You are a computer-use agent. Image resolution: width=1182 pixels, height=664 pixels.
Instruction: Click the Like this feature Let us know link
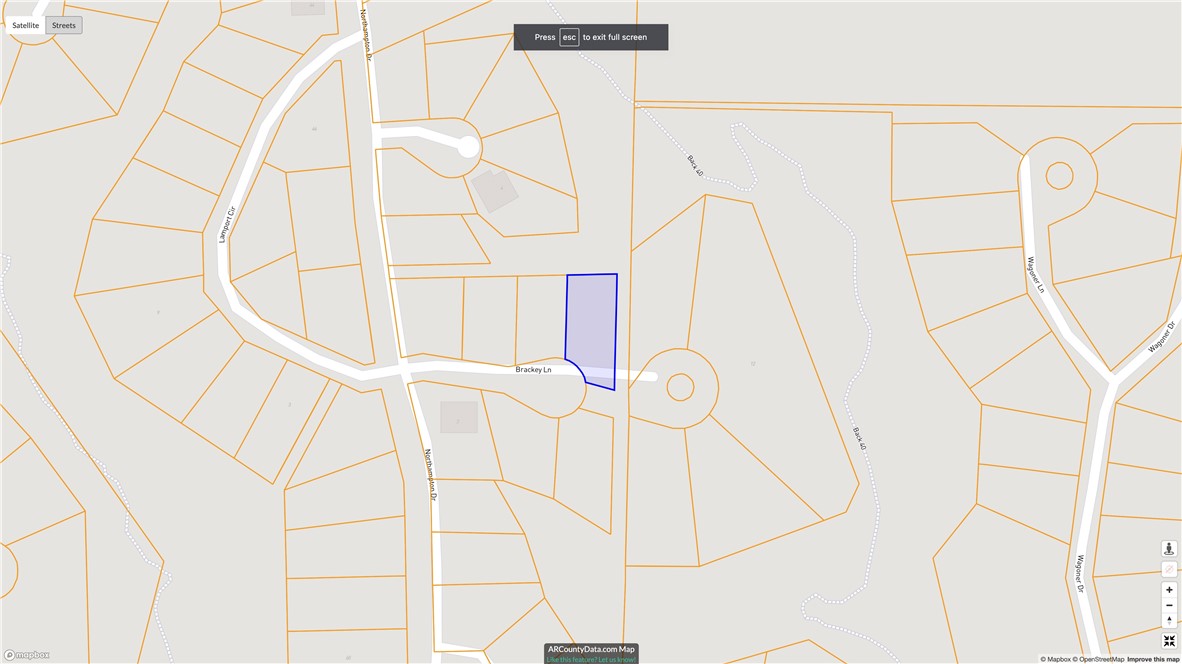click(x=591, y=660)
